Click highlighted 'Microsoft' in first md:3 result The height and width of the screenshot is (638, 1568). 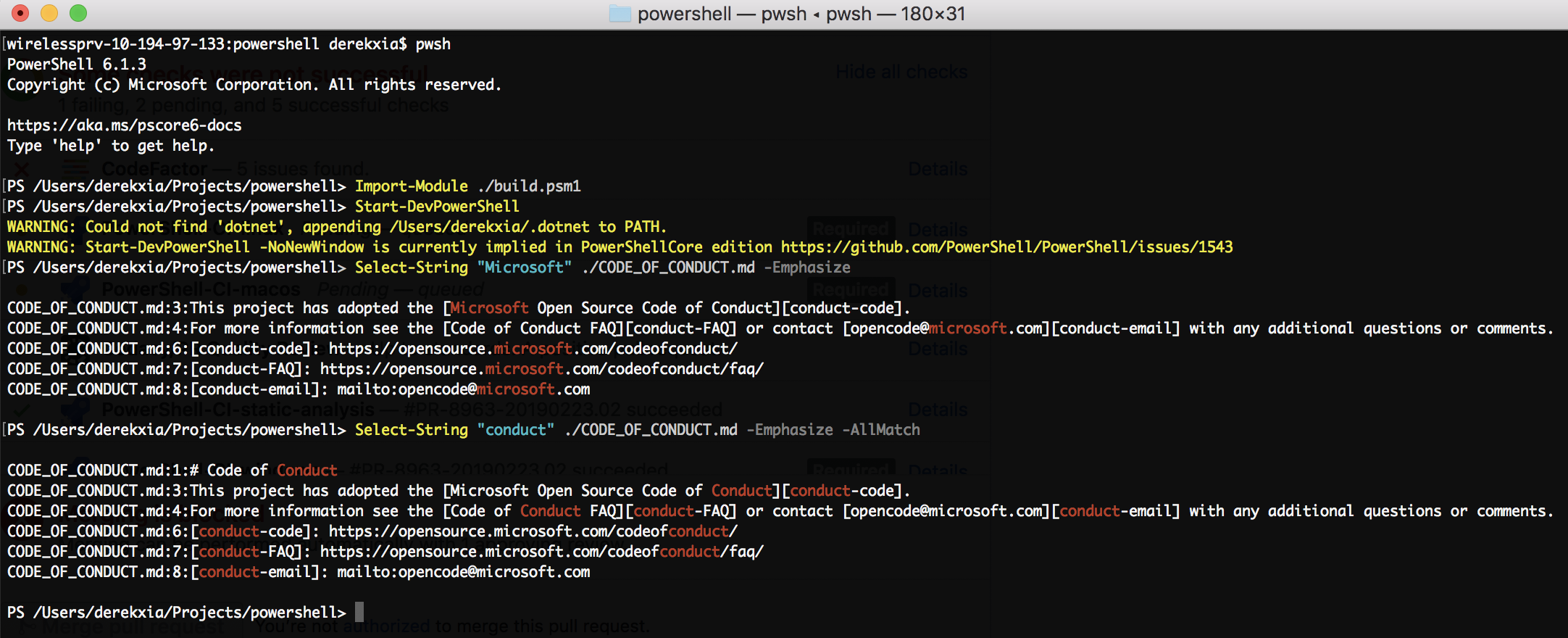[x=490, y=308]
